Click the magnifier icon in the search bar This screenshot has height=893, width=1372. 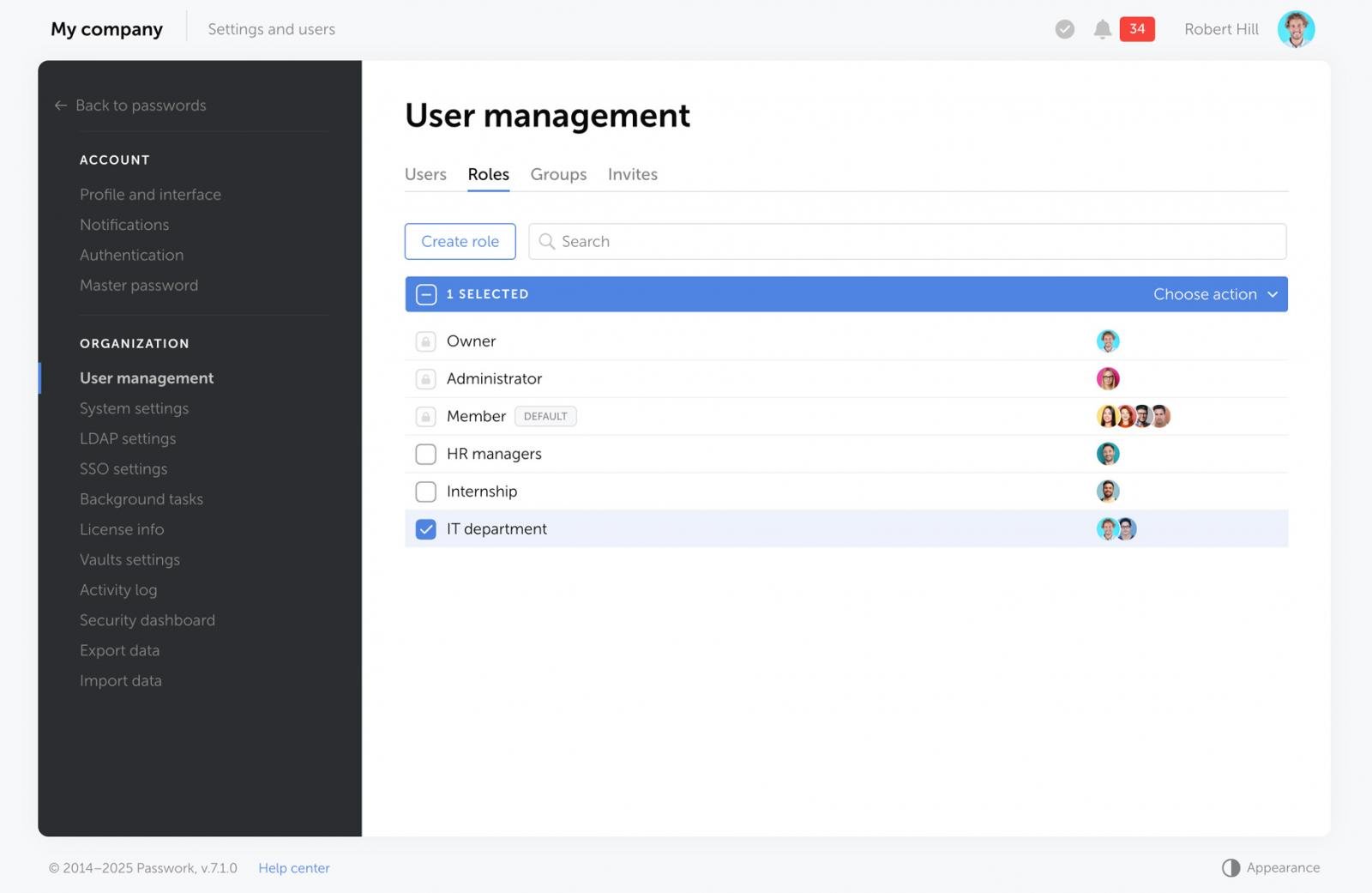pos(547,241)
